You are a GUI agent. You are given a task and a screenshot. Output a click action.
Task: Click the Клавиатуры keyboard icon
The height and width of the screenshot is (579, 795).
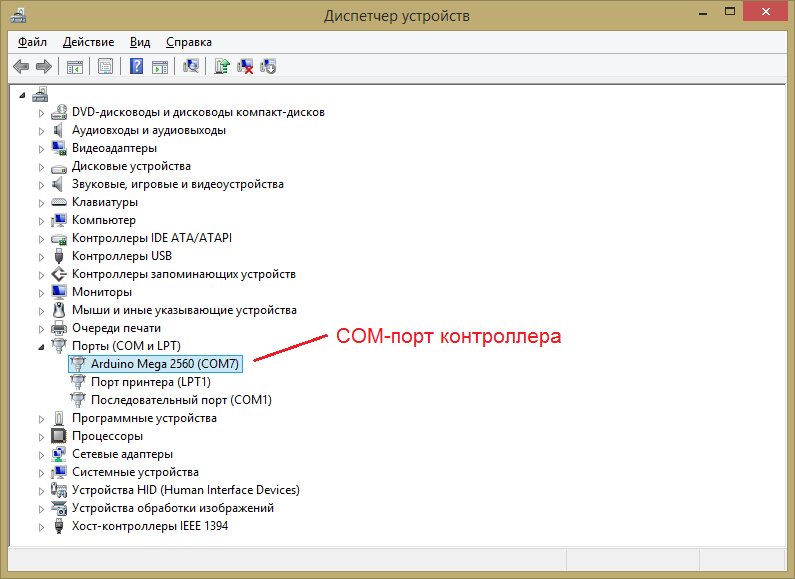click(59, 202)
